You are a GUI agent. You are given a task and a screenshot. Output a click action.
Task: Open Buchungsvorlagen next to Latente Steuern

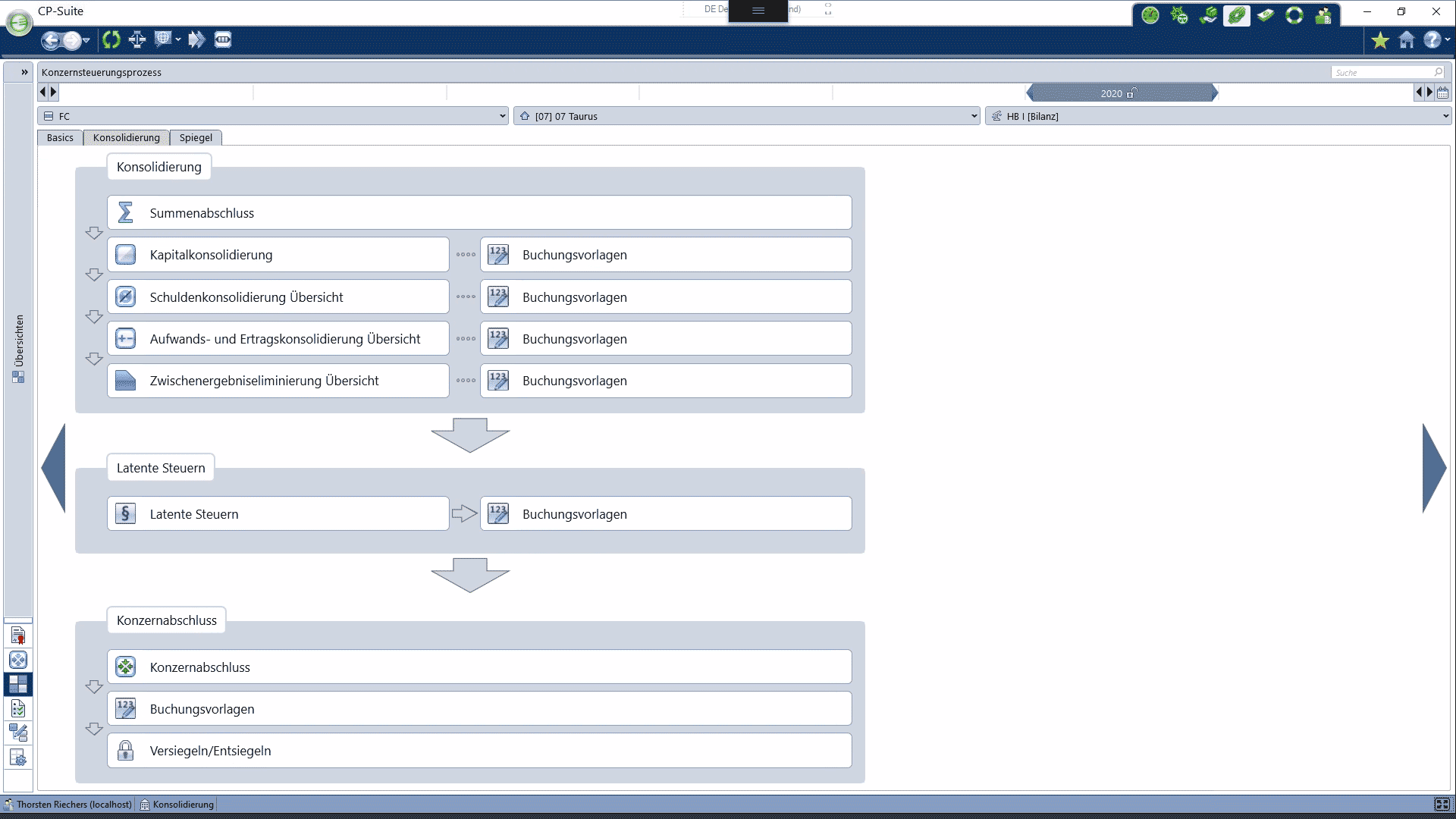(x=666, y=513)
